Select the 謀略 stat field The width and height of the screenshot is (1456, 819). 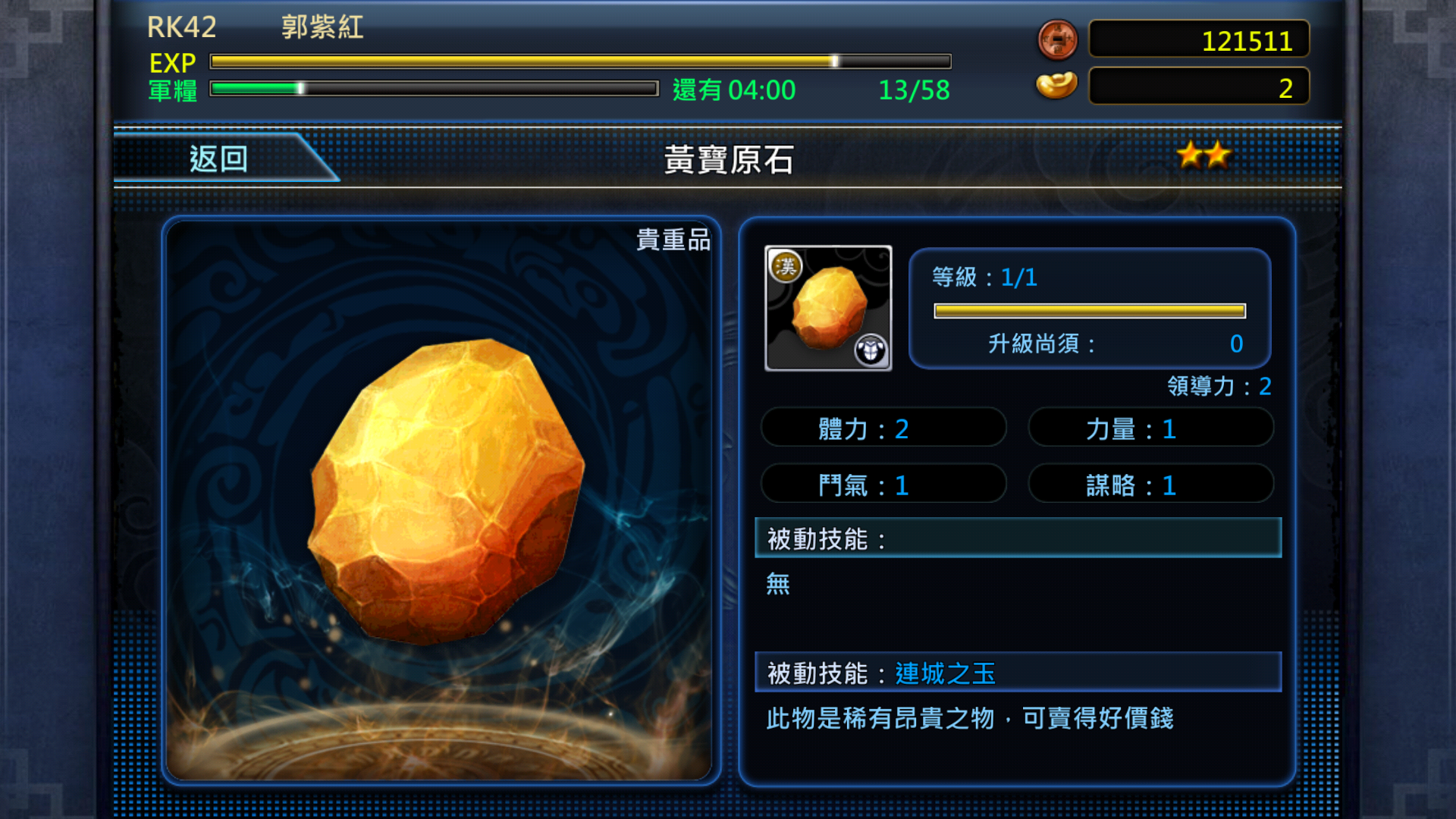coord(1150,484)
